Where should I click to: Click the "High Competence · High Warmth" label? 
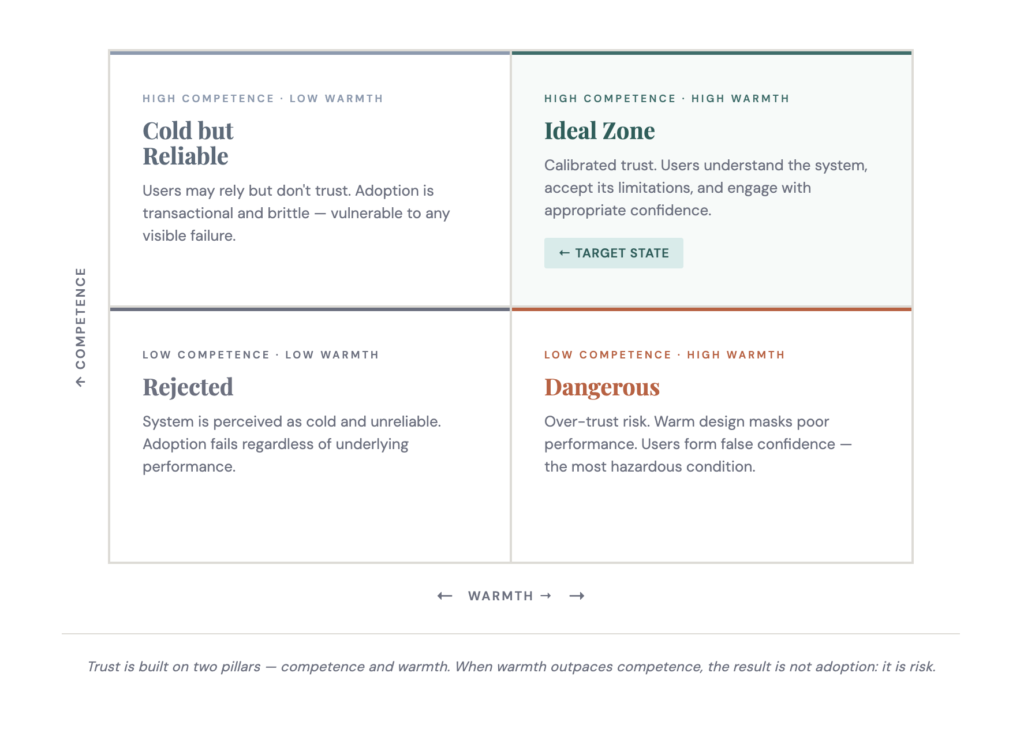click(666, 99)
